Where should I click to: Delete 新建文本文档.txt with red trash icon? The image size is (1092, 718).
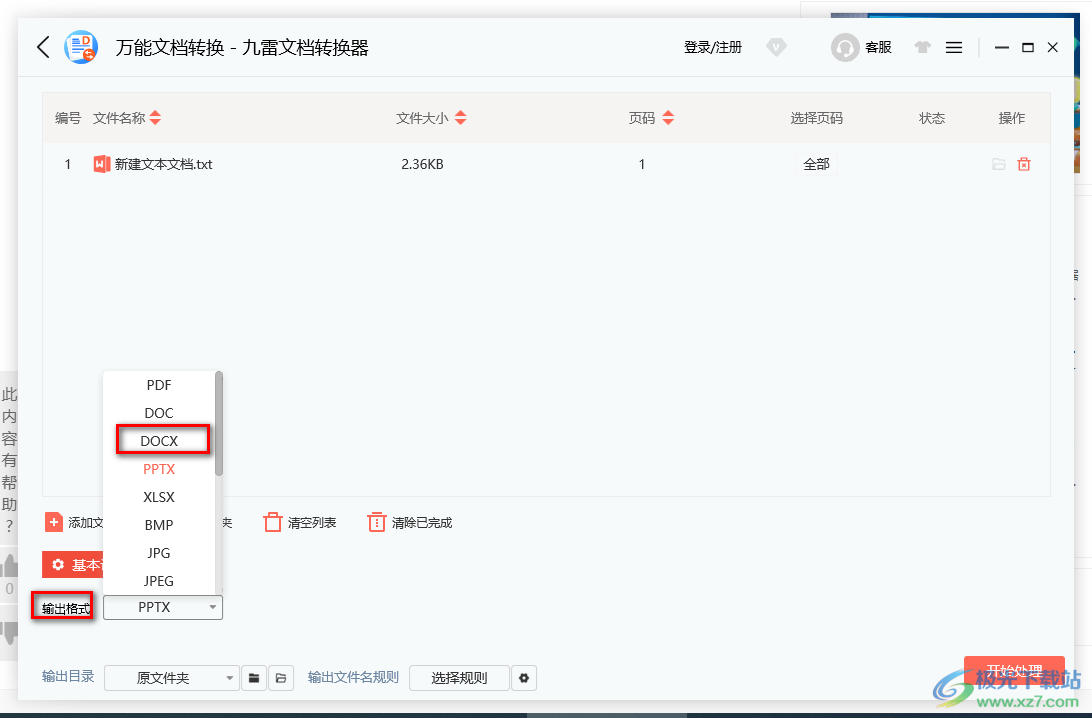(x=1024, y=164)
